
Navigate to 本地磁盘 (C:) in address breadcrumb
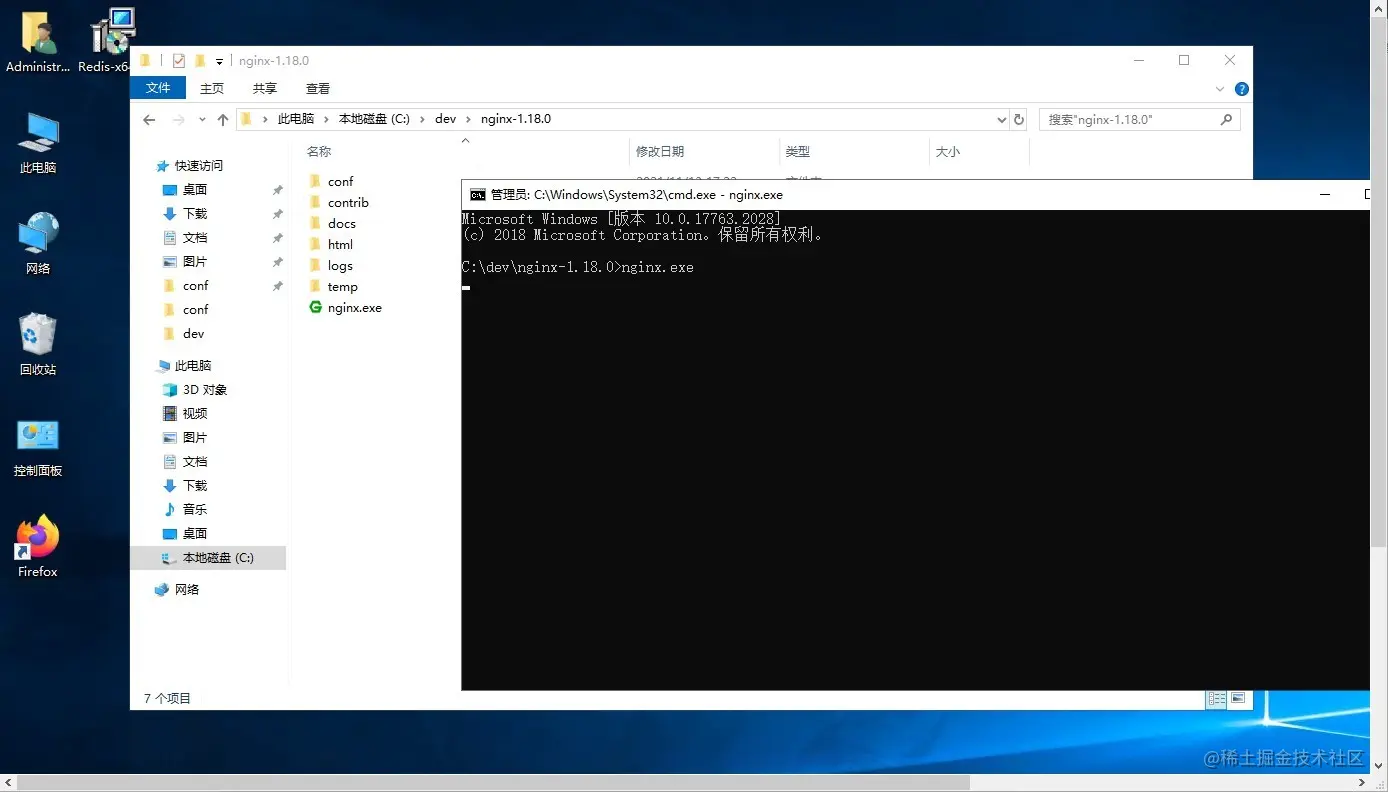click(374, 119)
